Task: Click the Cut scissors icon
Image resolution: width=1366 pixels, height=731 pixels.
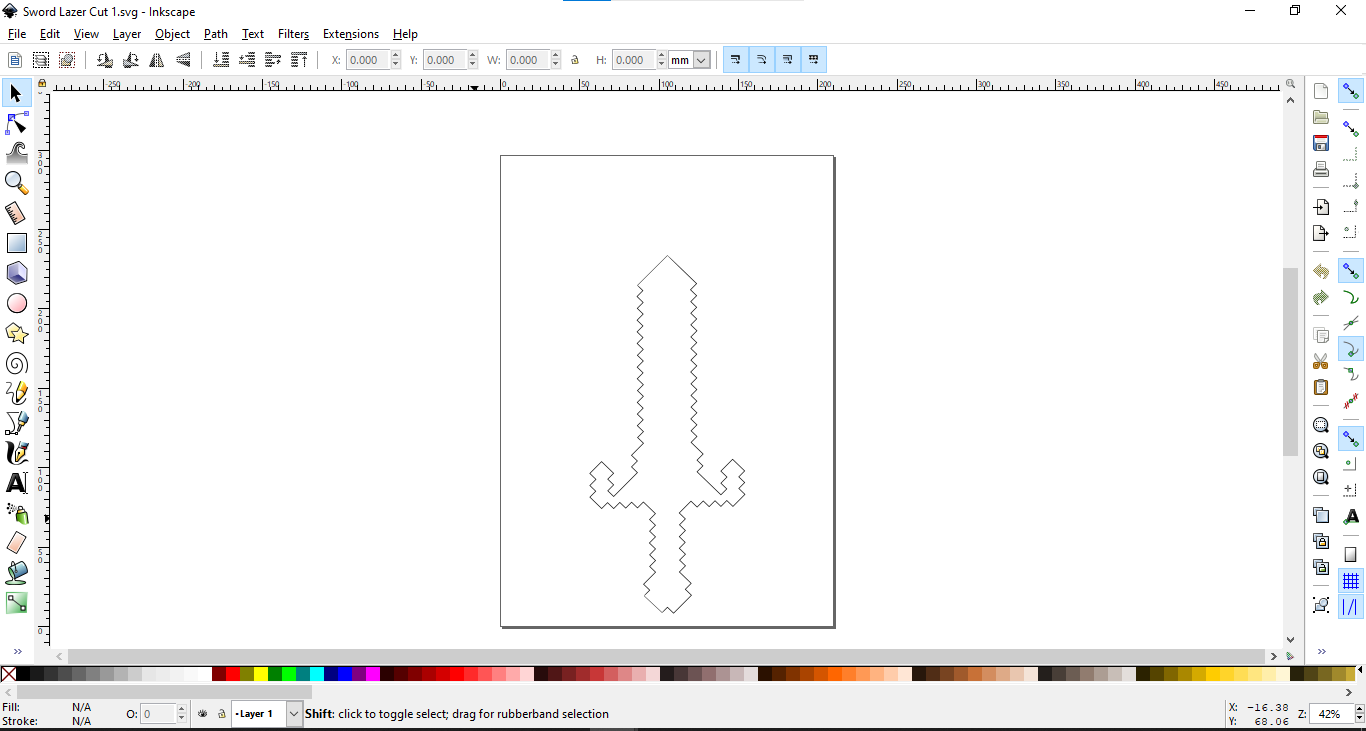Action: [1321, 361]
